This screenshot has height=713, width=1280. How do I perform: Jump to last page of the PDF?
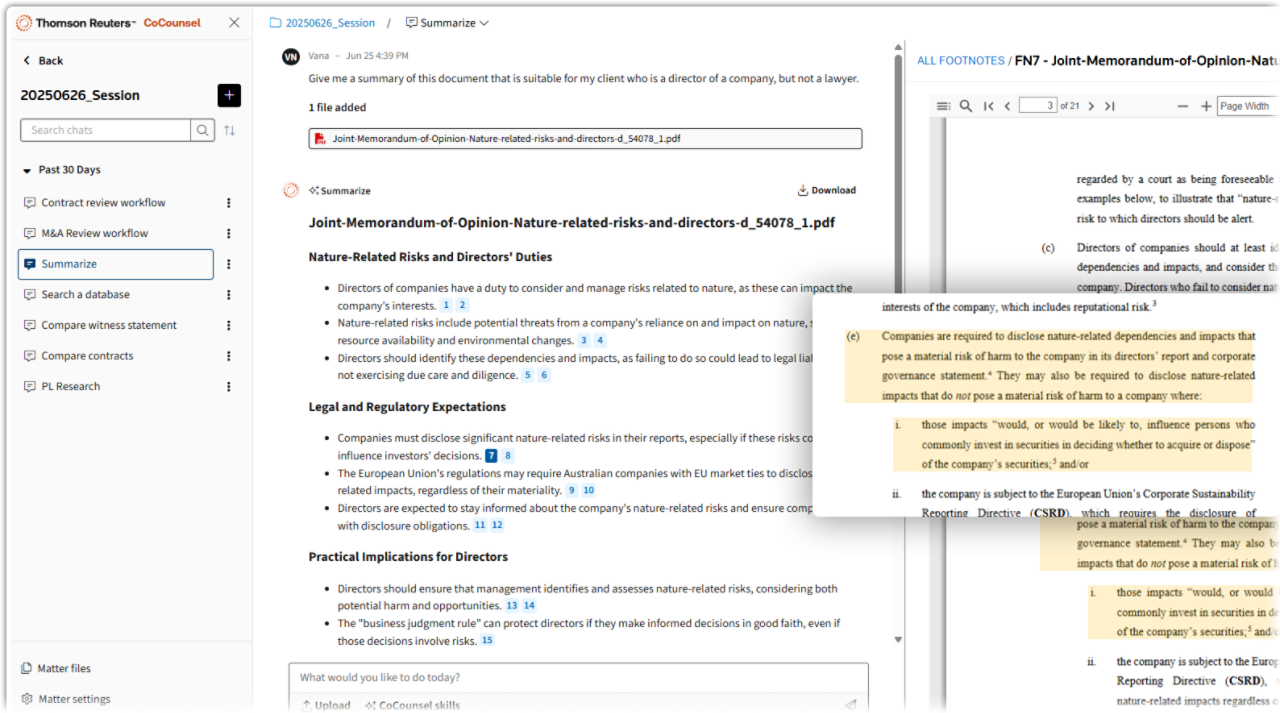click(x=1109, y=106)
